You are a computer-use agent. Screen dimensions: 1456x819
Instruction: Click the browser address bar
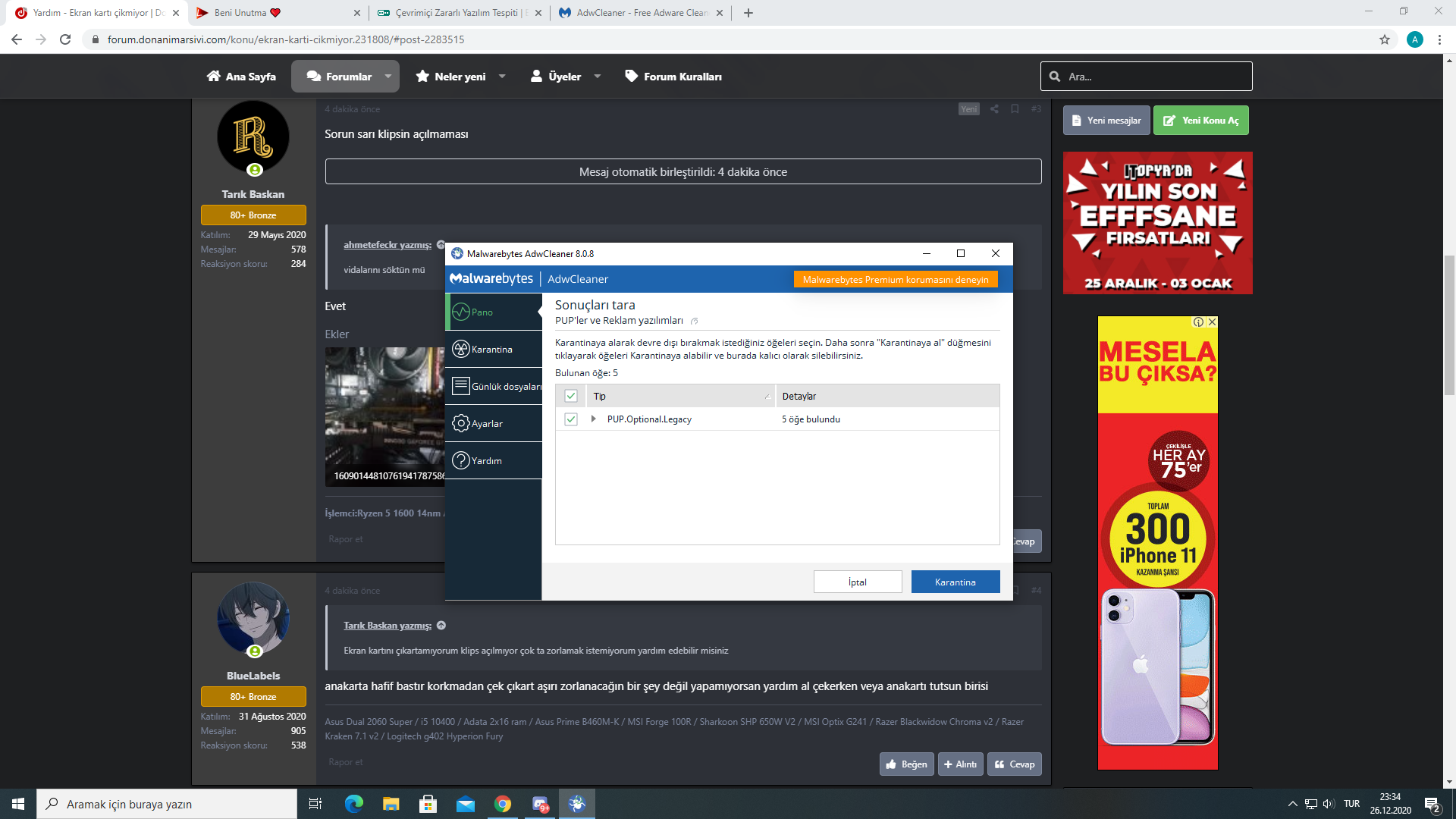point(728,39)
